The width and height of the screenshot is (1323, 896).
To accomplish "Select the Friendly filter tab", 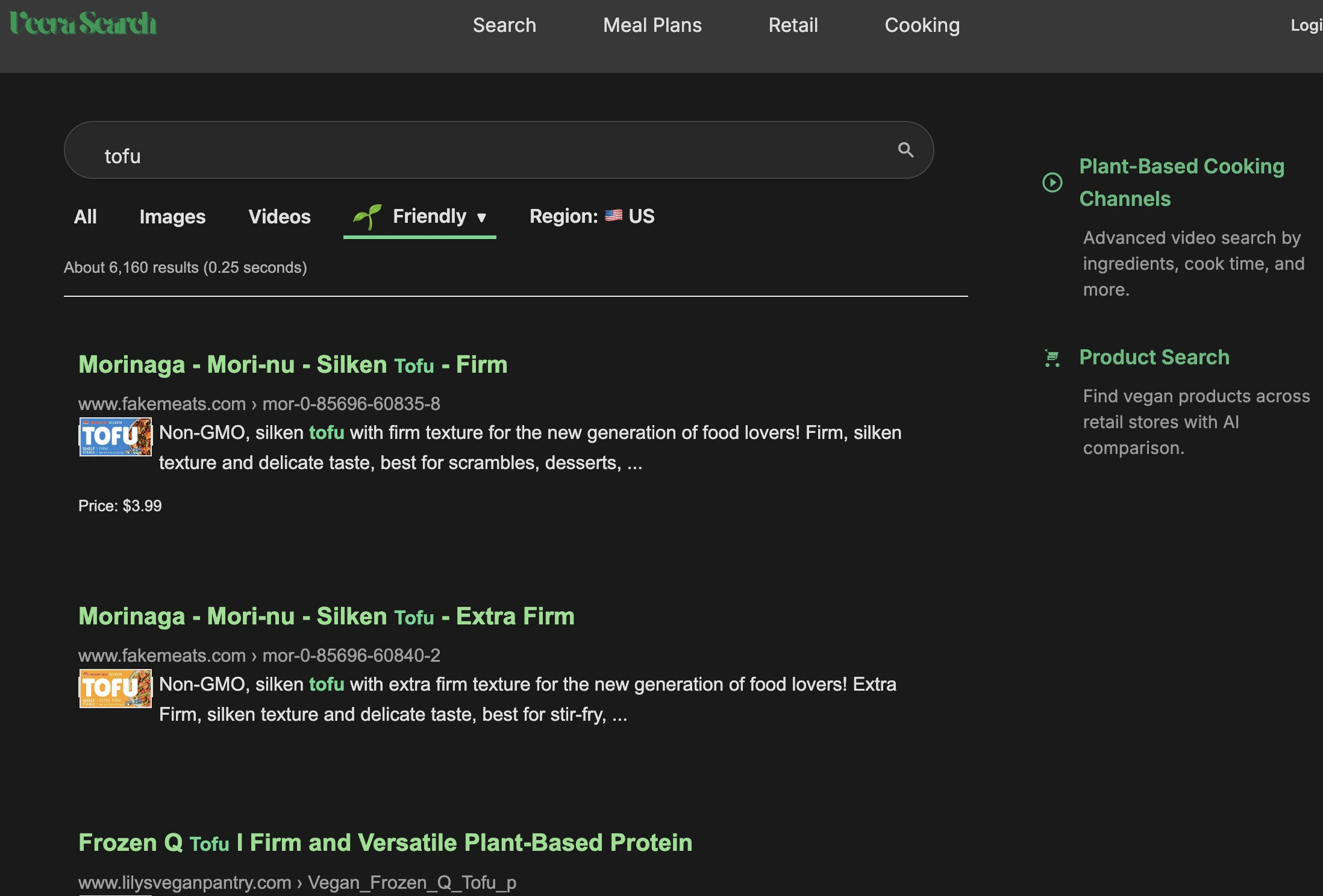I will 420,217.
